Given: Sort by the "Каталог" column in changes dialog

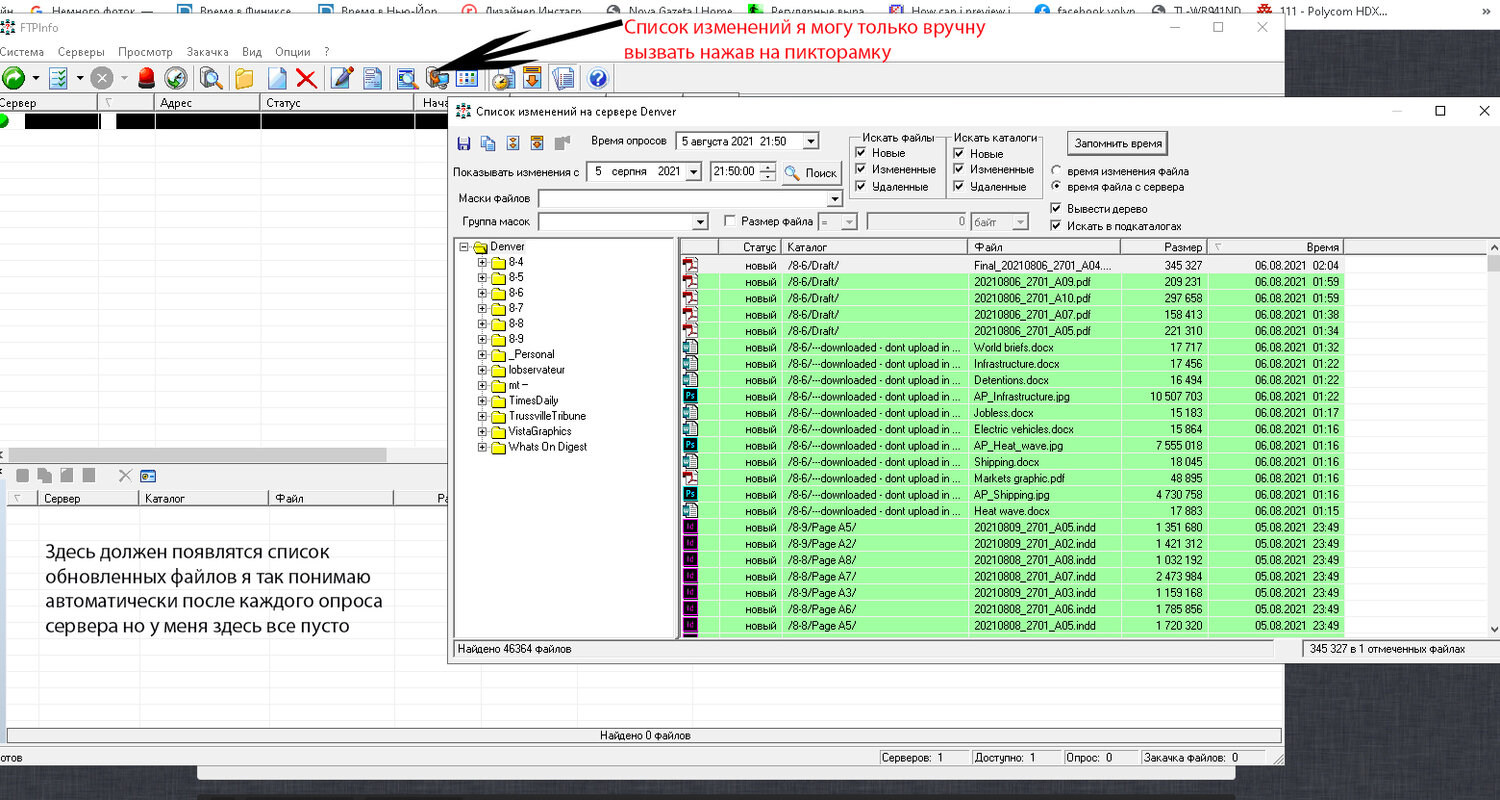Looking at the screenshot, I should pyautogui.click(x=874, y=246).
